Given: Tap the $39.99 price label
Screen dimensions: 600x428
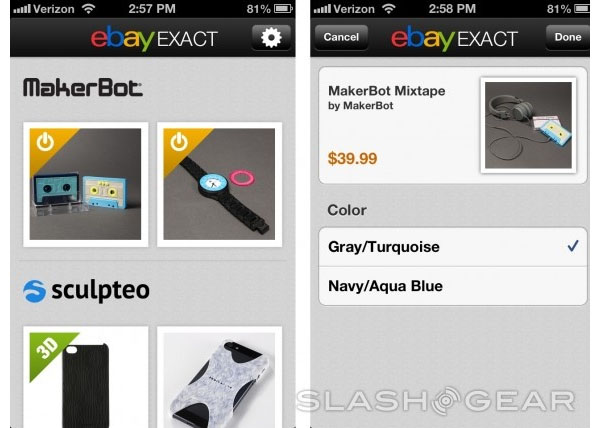Looking at the screenshot, I should tap(352, 158).
